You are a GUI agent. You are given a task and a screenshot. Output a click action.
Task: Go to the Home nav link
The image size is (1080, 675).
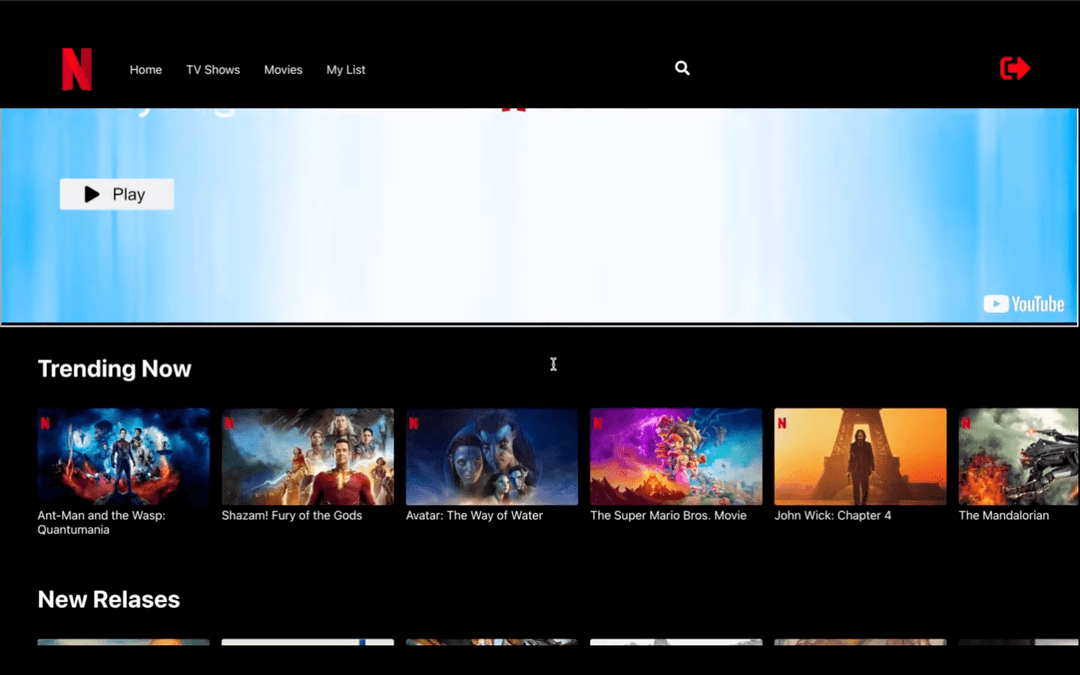point(146,70)
